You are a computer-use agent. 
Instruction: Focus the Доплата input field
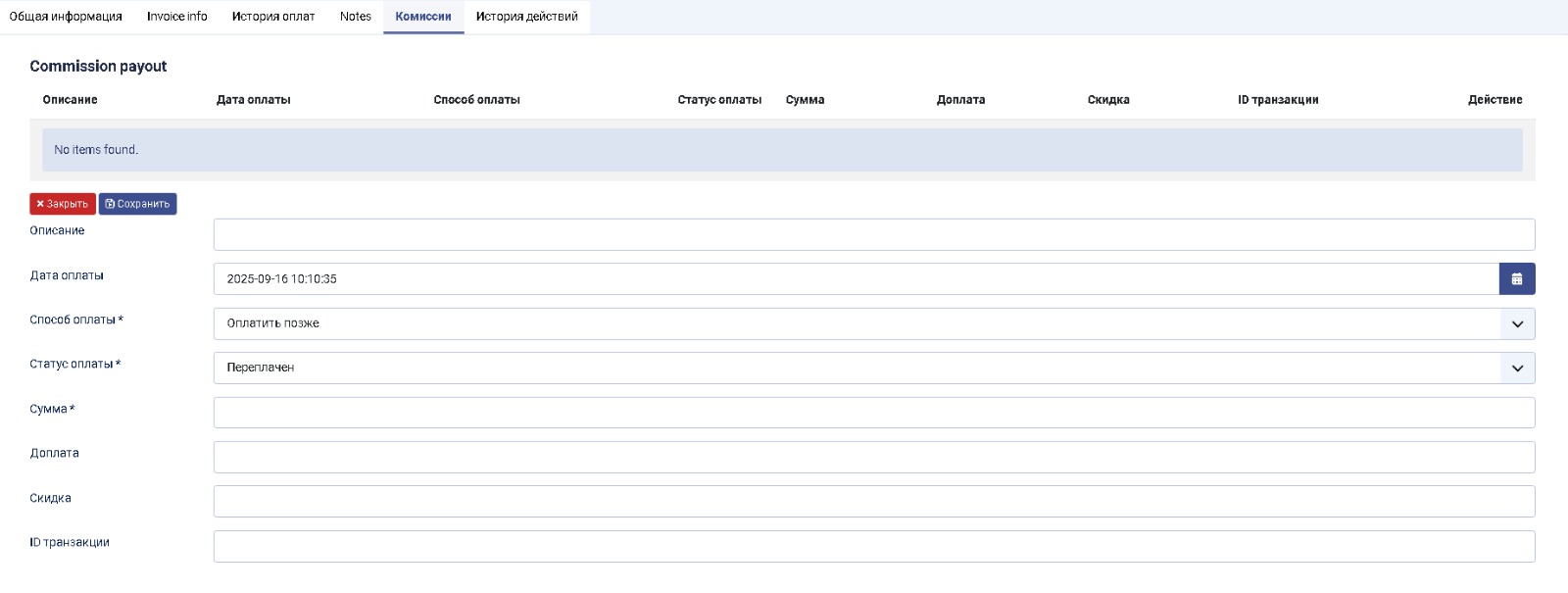(873, 458)
